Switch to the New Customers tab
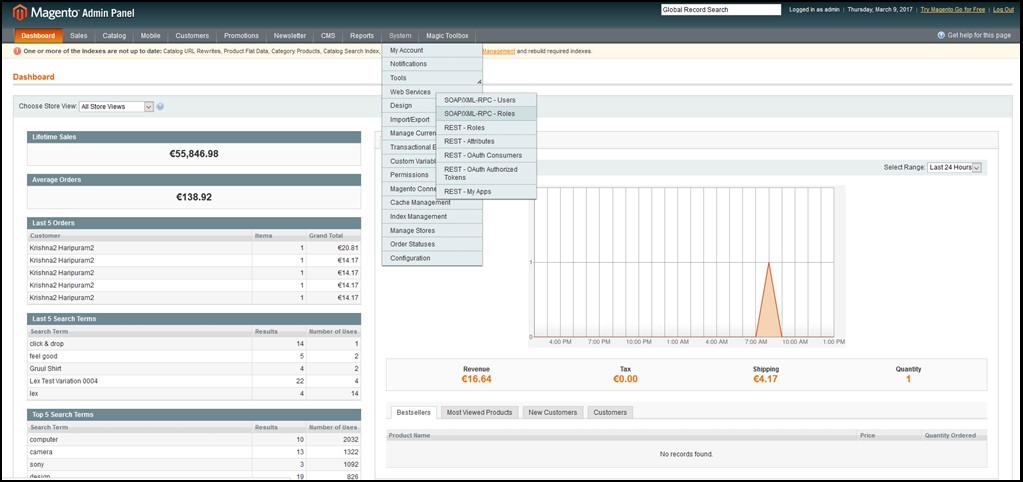Image resolution: width=1023 pixels, height=482 pixels. click(x=552, y=412)
